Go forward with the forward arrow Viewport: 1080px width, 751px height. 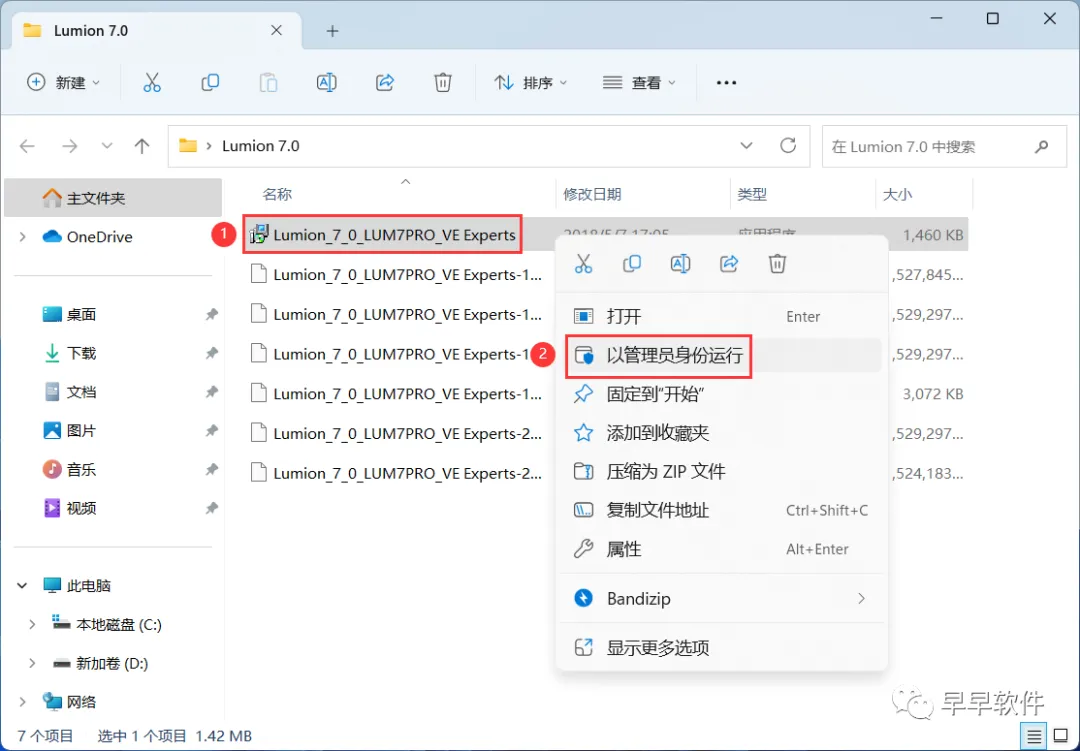point(70,146)
